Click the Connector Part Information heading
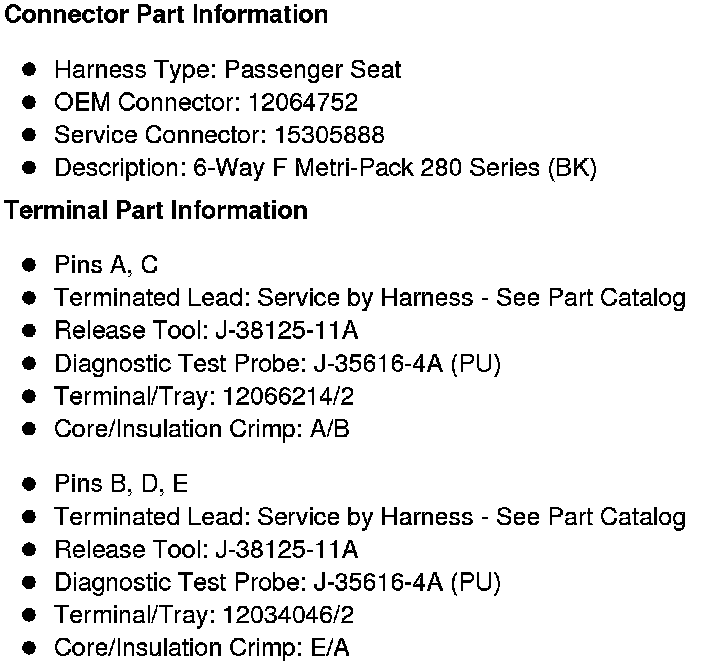704x666 pixels. click(167, 15)
